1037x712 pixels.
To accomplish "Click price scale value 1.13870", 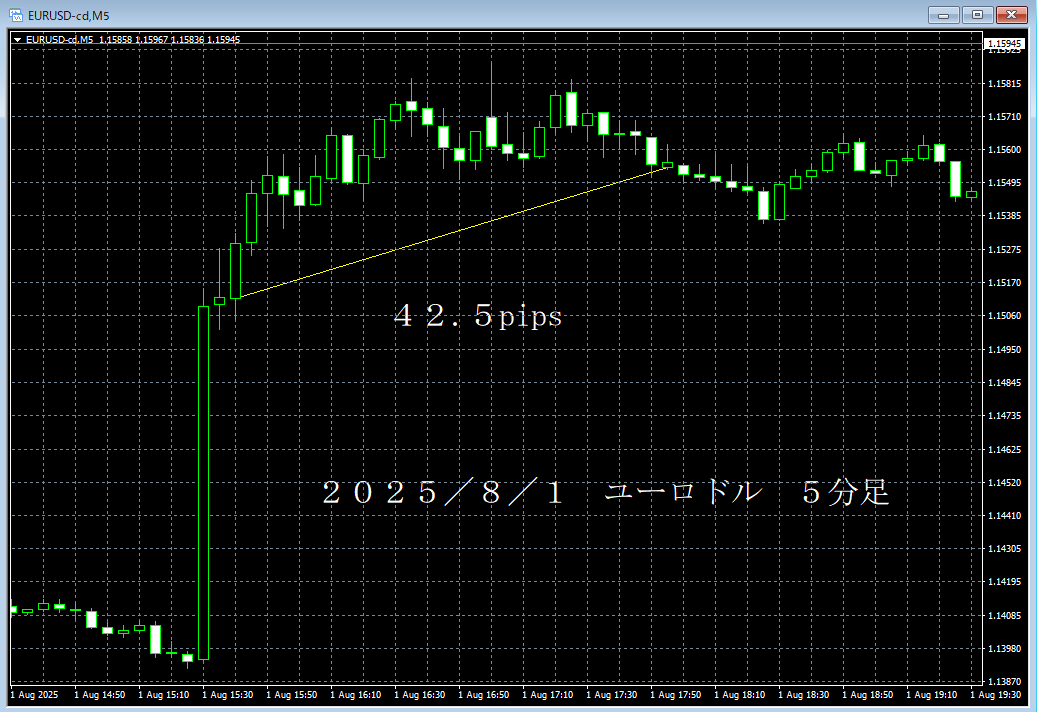I will 1004,682.
